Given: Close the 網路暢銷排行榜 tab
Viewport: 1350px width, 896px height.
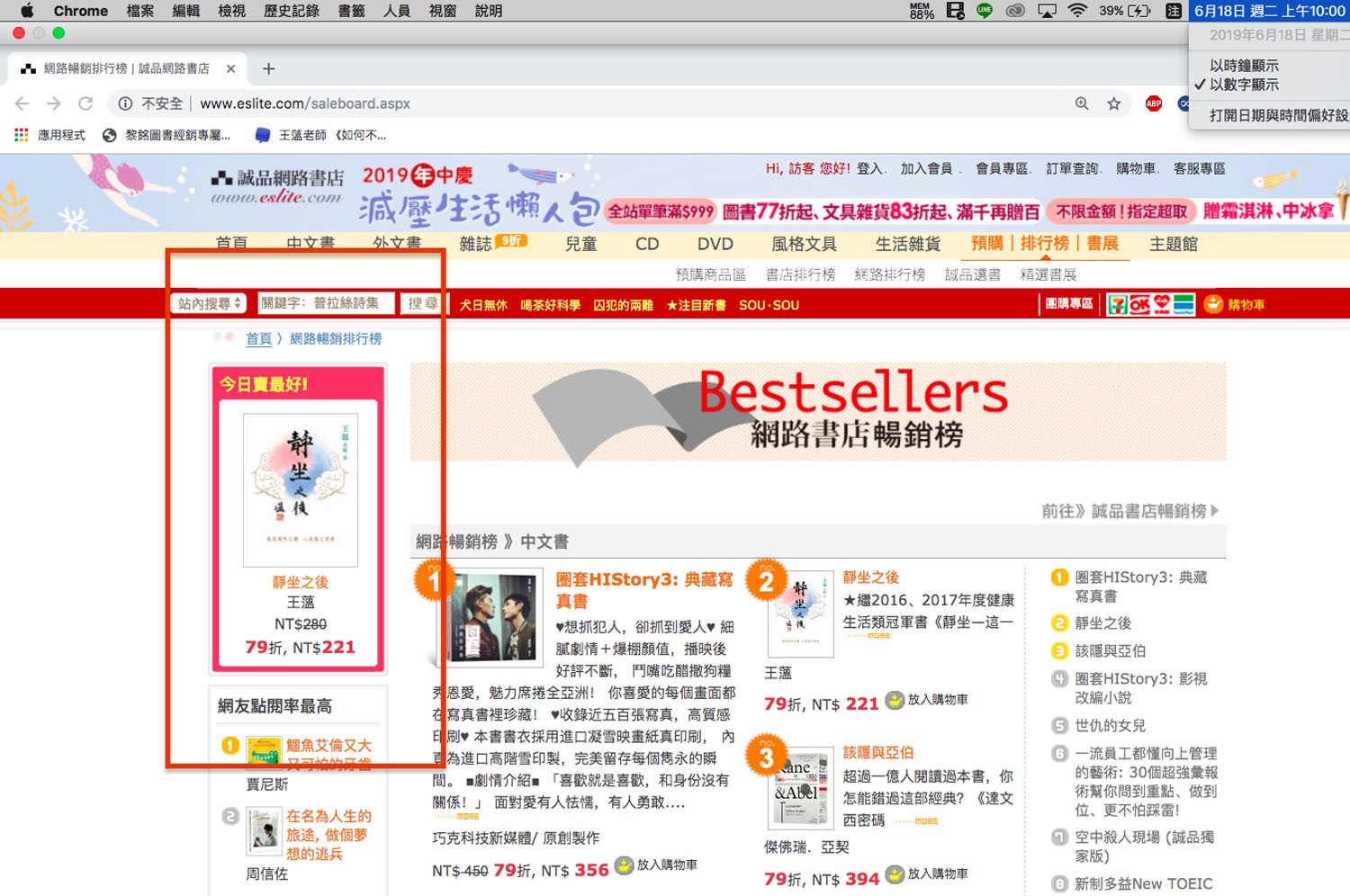Looking at the screenshot, I should tap(230, 68).
